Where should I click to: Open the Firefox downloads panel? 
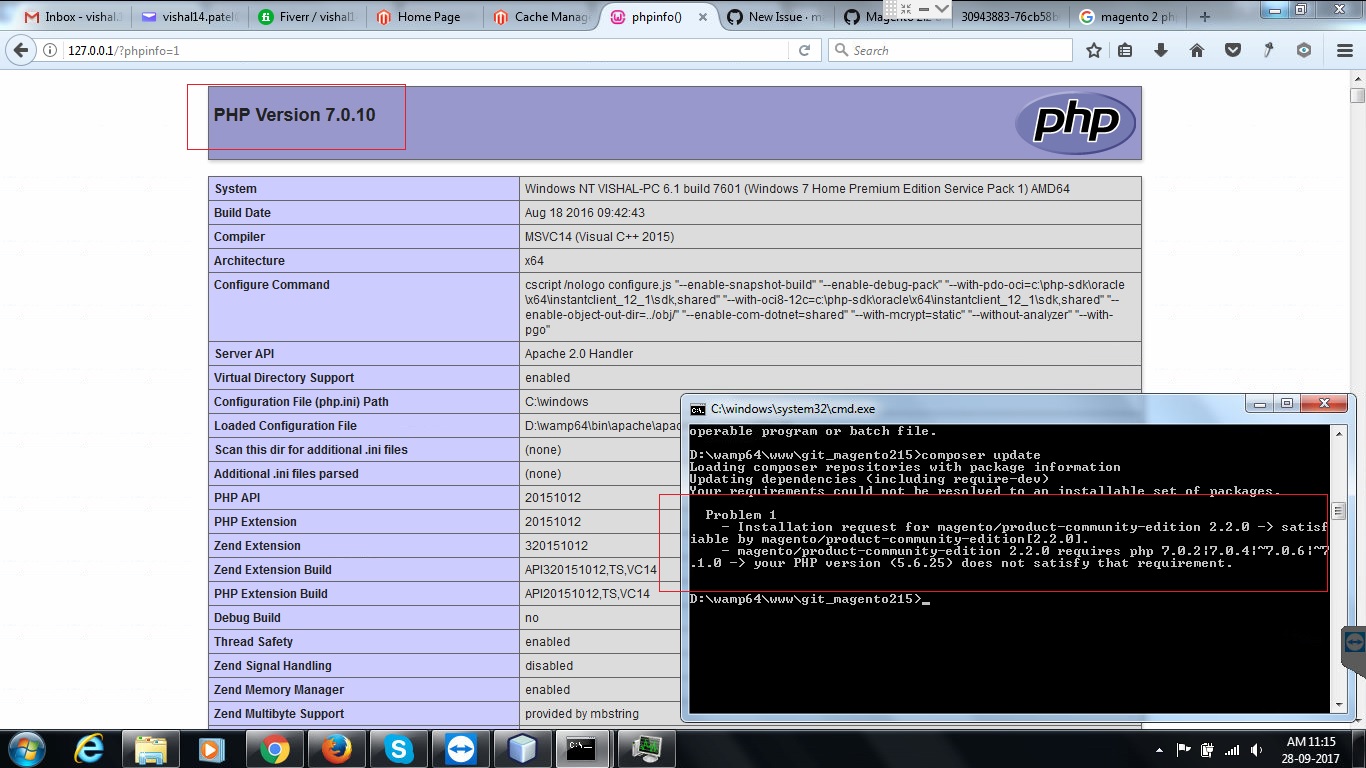pos(1161,50)
